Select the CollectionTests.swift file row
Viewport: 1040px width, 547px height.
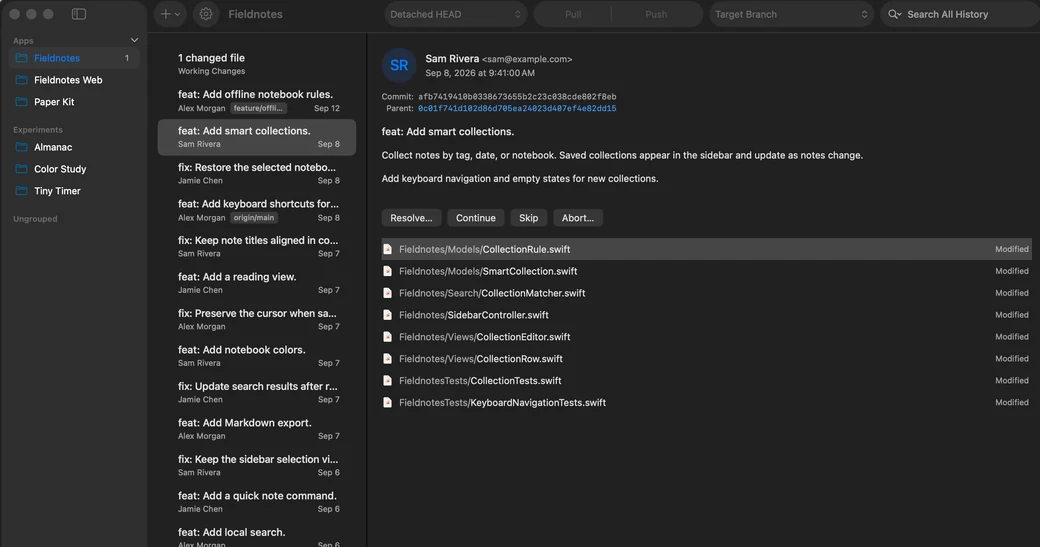(706, 381)
